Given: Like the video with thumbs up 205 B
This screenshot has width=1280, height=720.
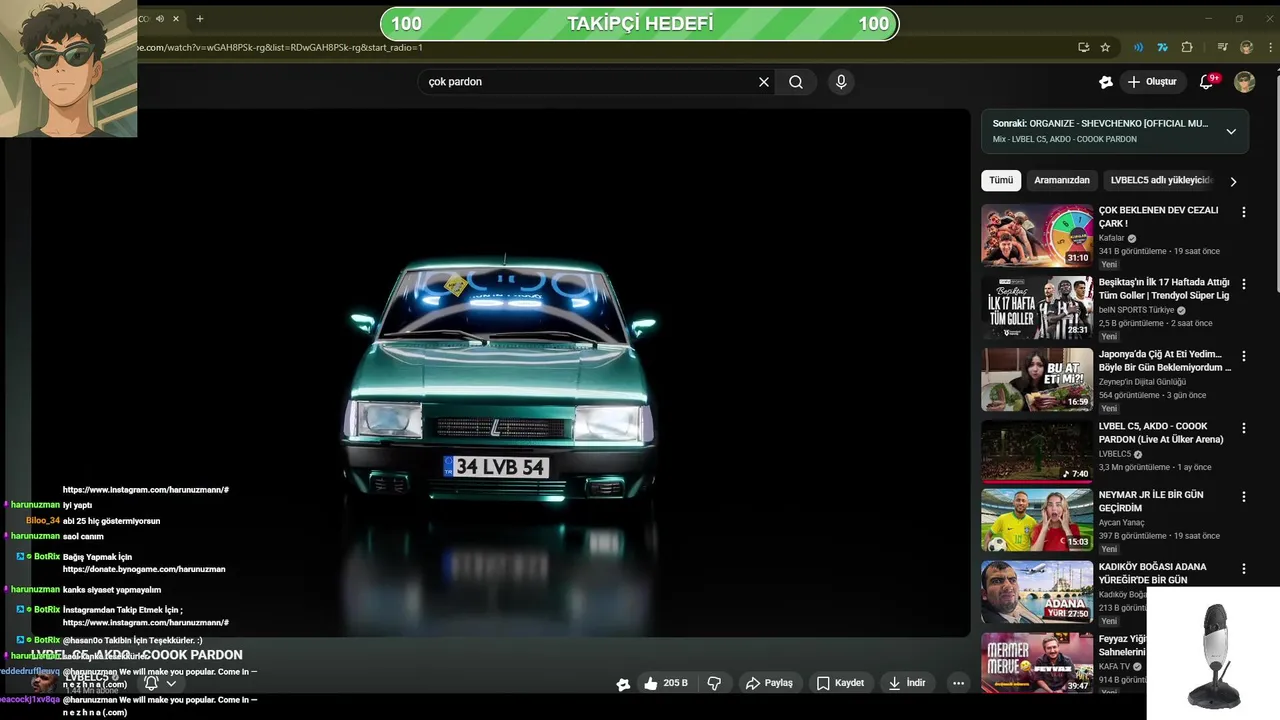Looking at the screenshot, I should pos(666,683).
